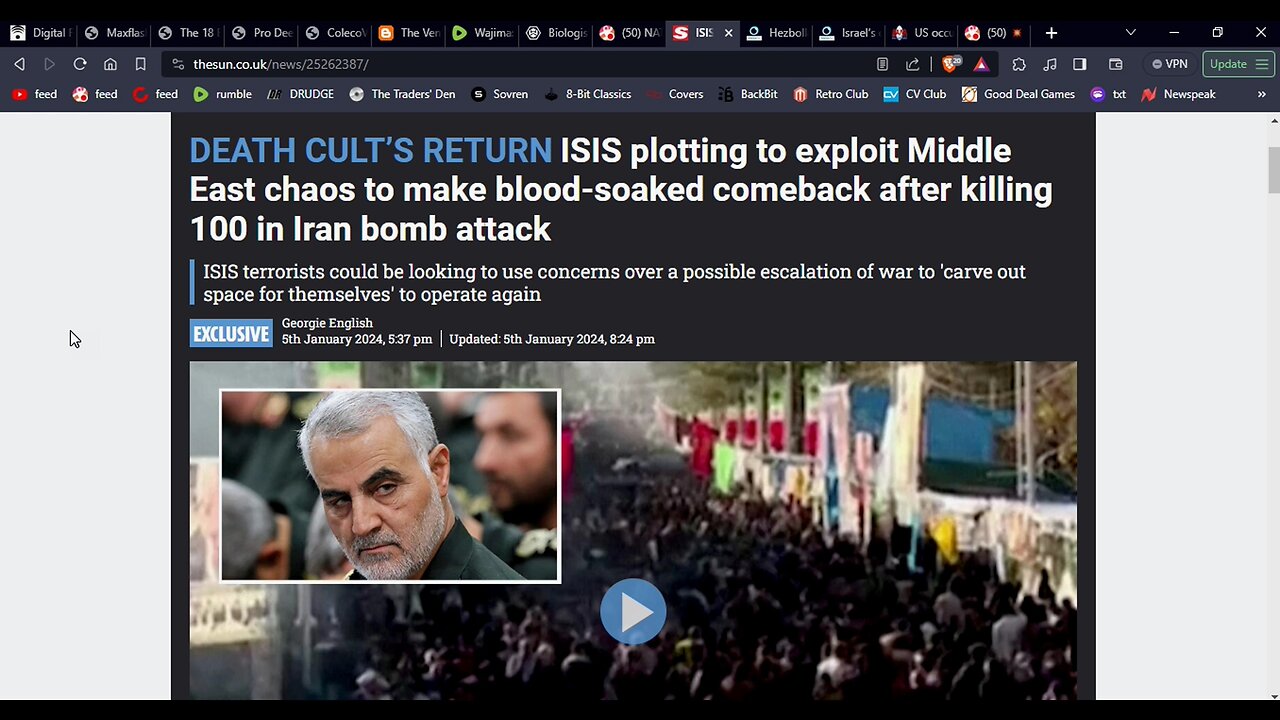Toggle the VPN button on
The height and width of the screenshot is (720, 1280).
pyautogui.click(x=1169, y=64)
